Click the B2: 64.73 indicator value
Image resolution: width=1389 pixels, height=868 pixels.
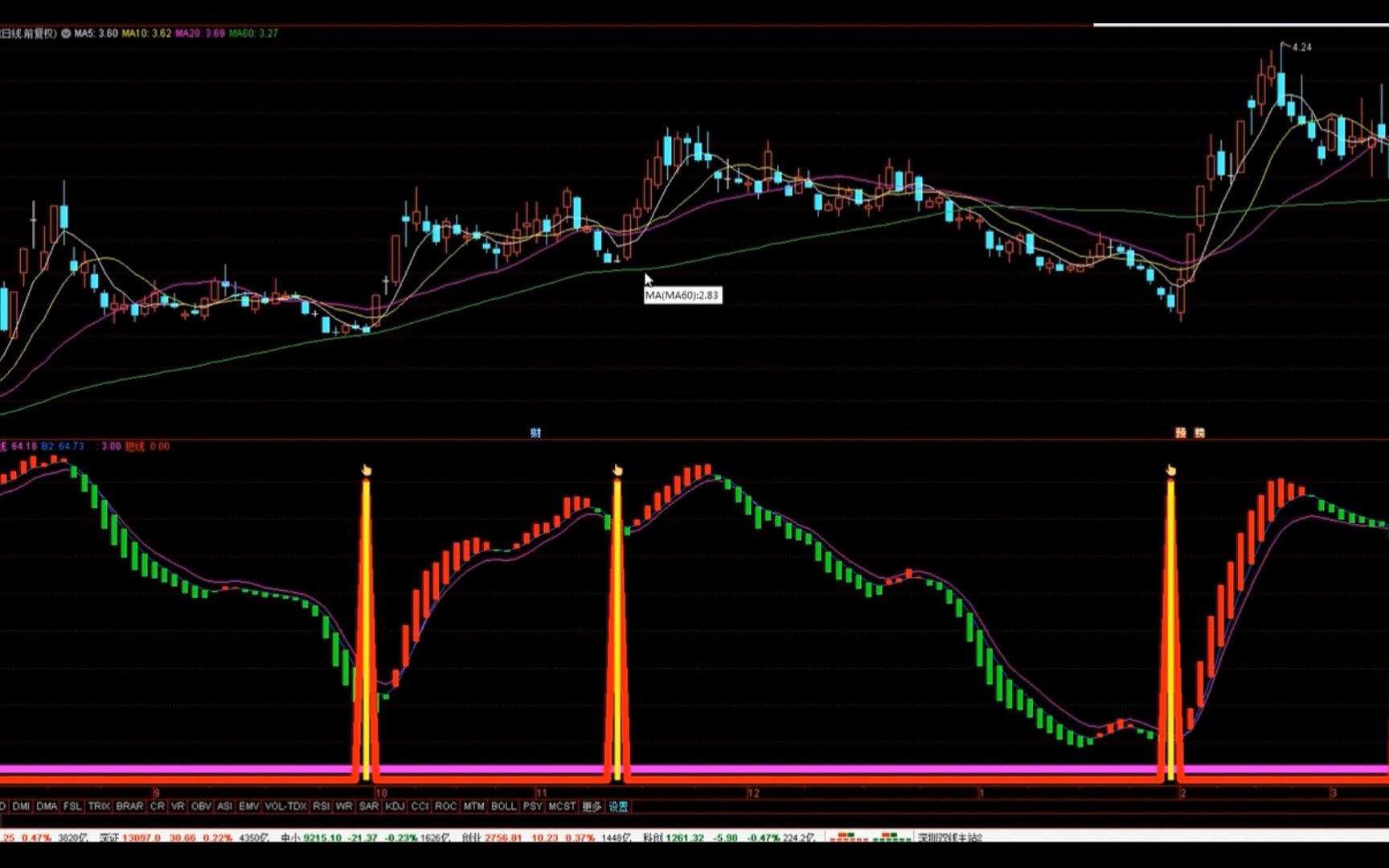[62, 446]
